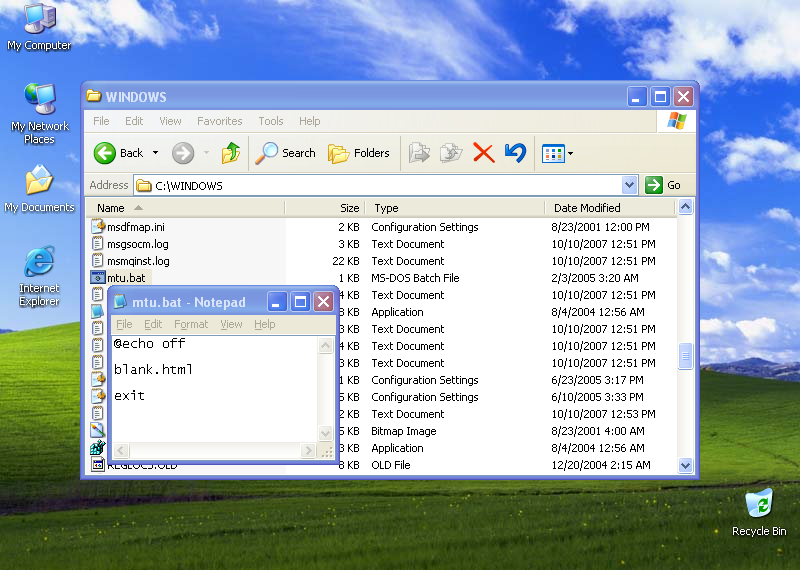Open My Network Places desktop icon
Screen dimensions: 800x570
pyautogui.click(x=39, y=113)
